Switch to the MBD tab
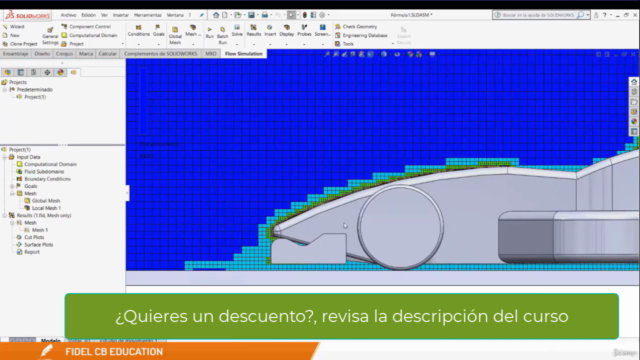Screen dimensions: 640x360 [x=211, y=54]
